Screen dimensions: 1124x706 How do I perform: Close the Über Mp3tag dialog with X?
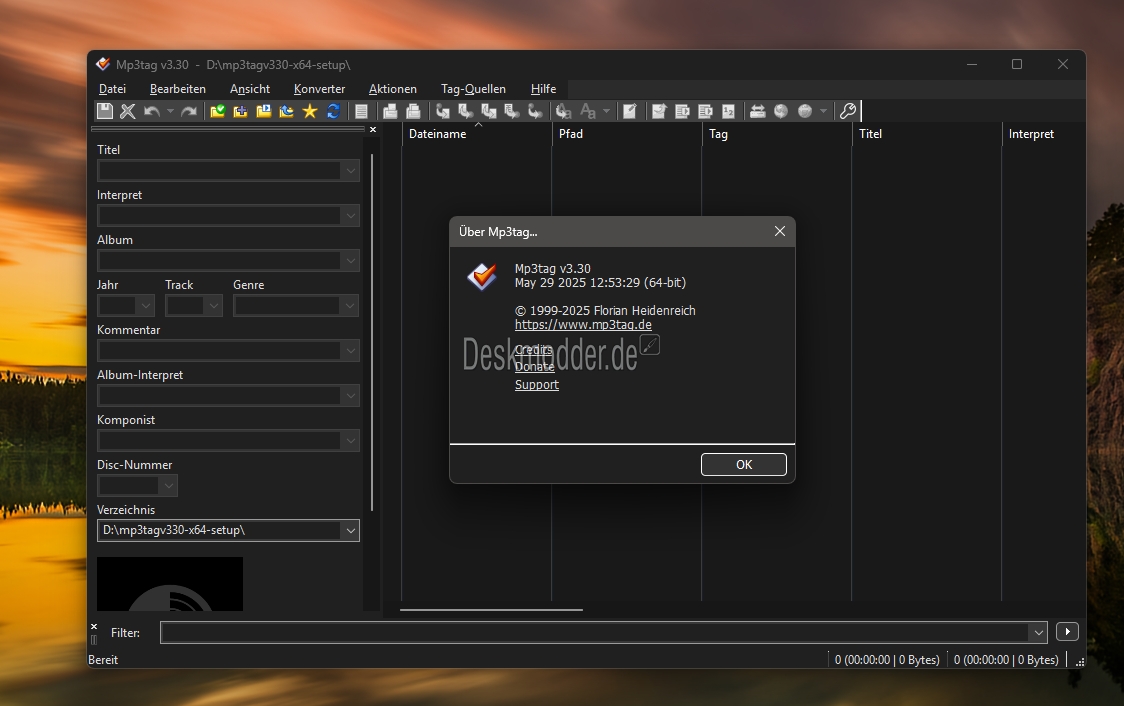(x=780, y=231)
